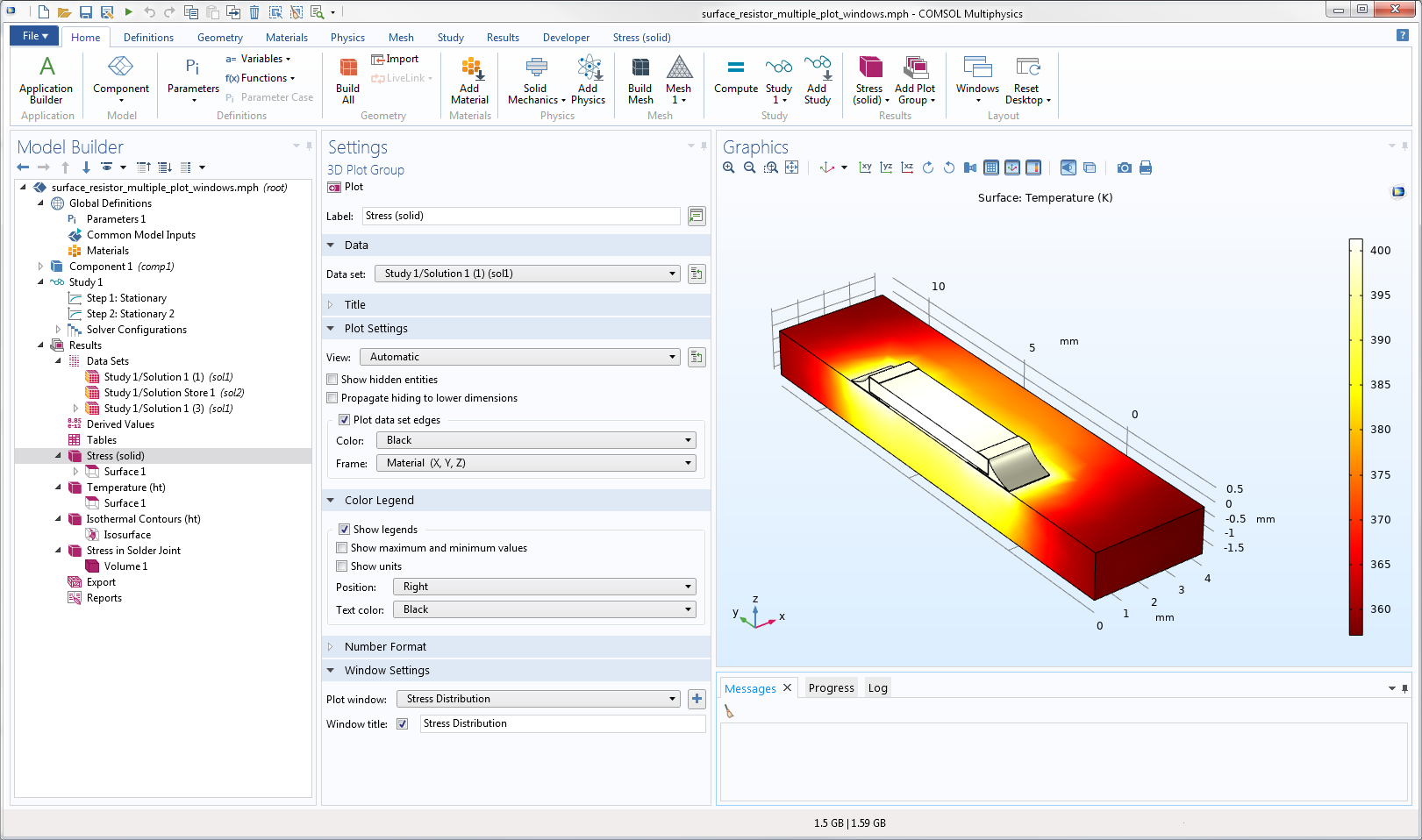Click the temperature color legend bar

1356,436
